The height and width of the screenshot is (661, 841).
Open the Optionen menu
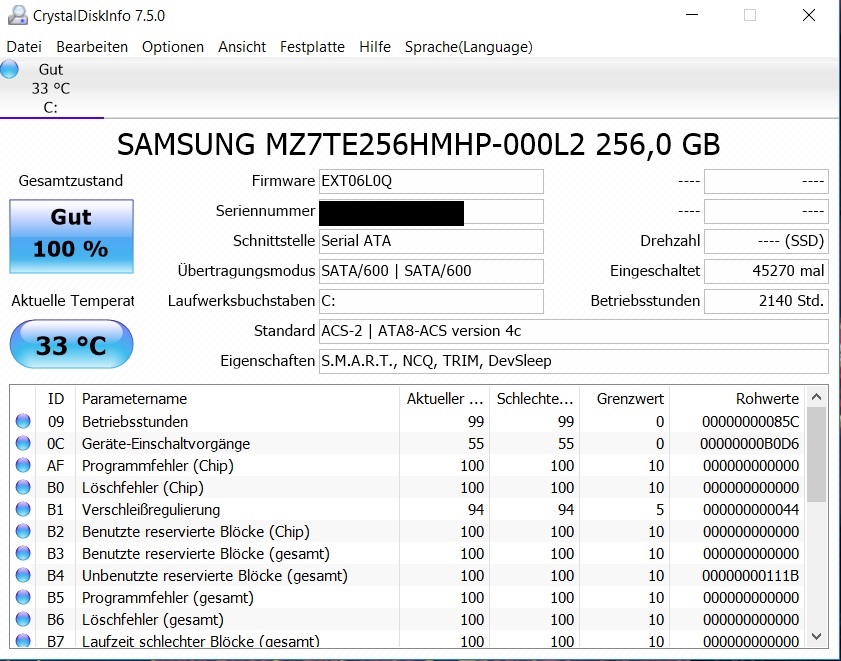coord(173,47)
